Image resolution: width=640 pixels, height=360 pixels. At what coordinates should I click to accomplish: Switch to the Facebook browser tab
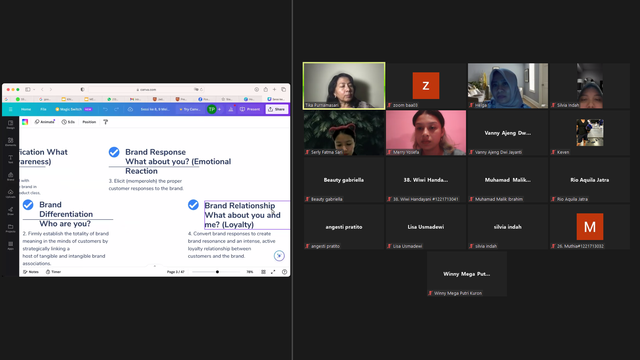204,99
